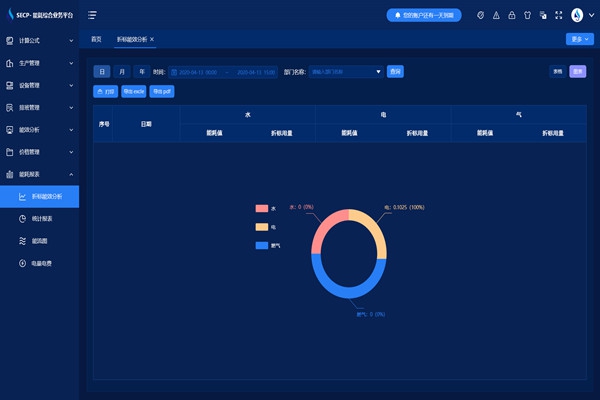Click the user avatar in header

coord(577,15)
